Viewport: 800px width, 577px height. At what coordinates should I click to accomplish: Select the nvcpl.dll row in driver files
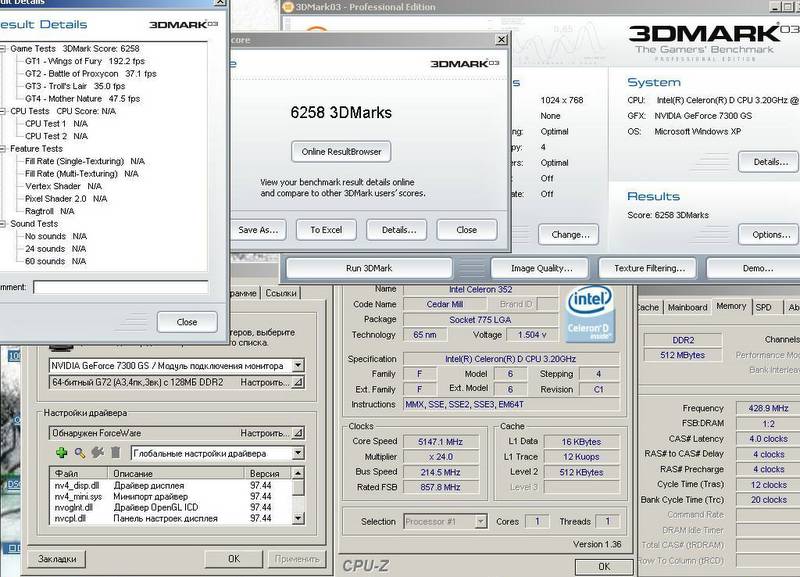click(171, 518)
